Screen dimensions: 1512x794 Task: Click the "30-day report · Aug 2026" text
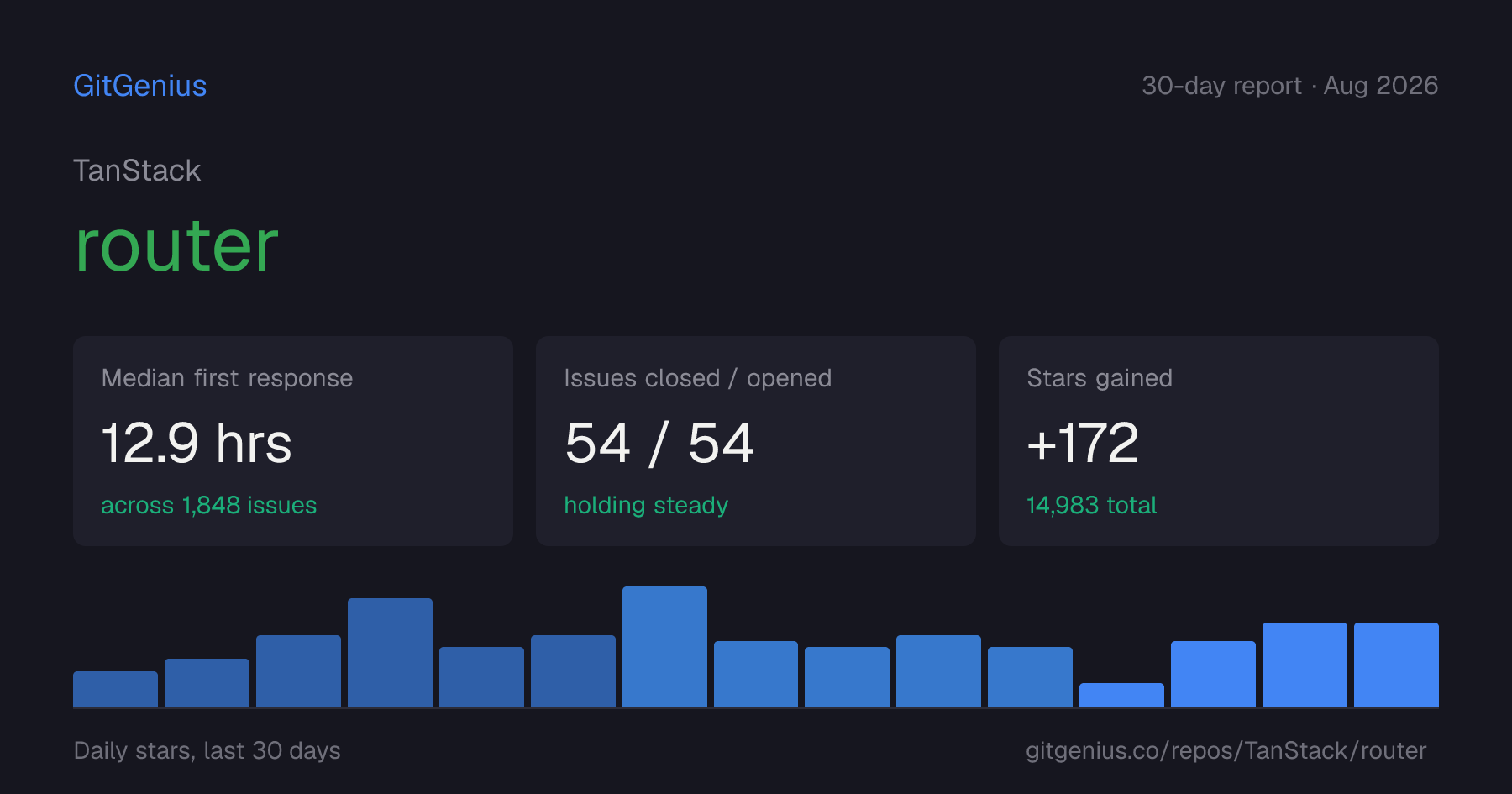click(1289, 86)
